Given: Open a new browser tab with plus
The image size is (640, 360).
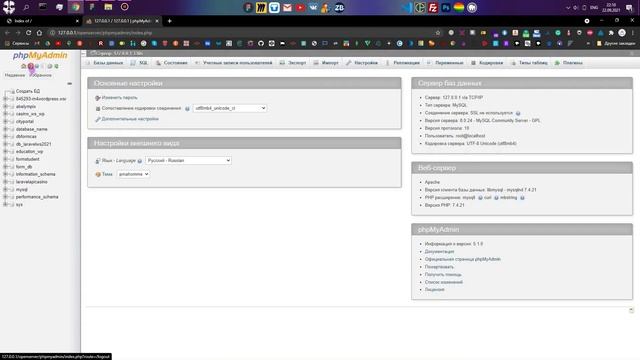Looking at the screenshot, I should pos(169,21).
